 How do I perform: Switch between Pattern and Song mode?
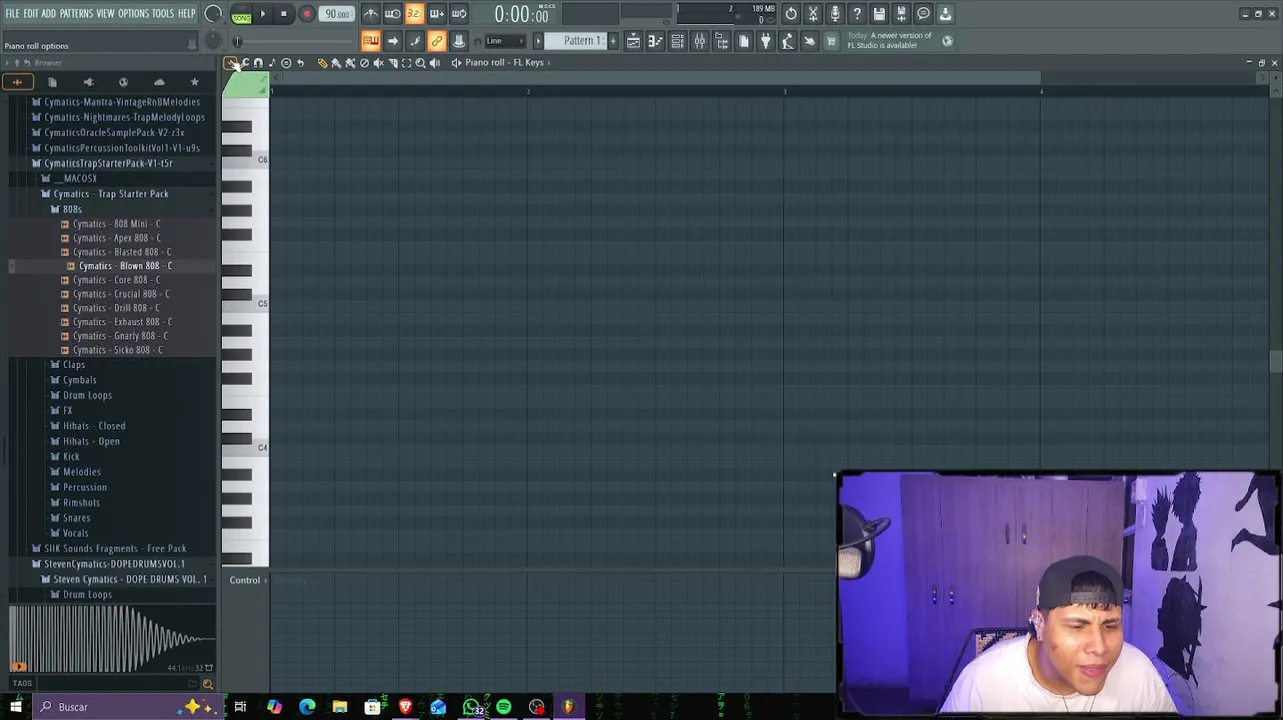pos(241,15)
